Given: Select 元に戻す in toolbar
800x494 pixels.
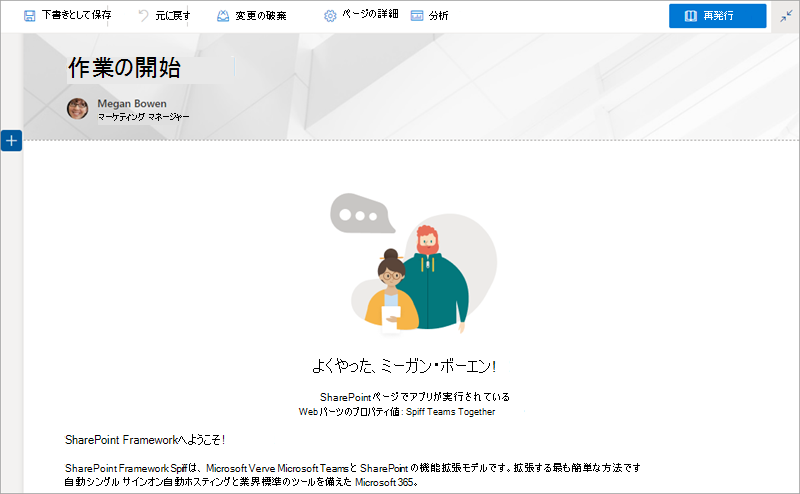Looking at the screenshot, I should coord(173,16).
